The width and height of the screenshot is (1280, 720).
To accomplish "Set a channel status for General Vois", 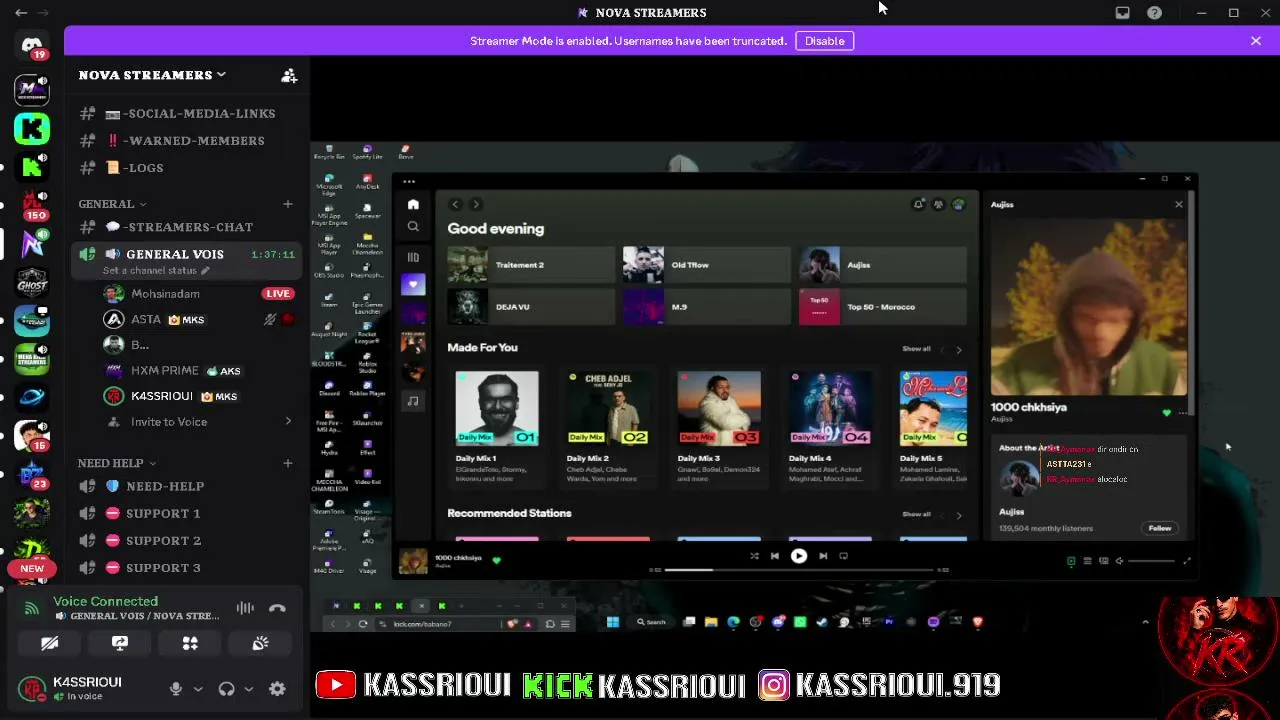I will pyautogui.click(x=156, y=271).
